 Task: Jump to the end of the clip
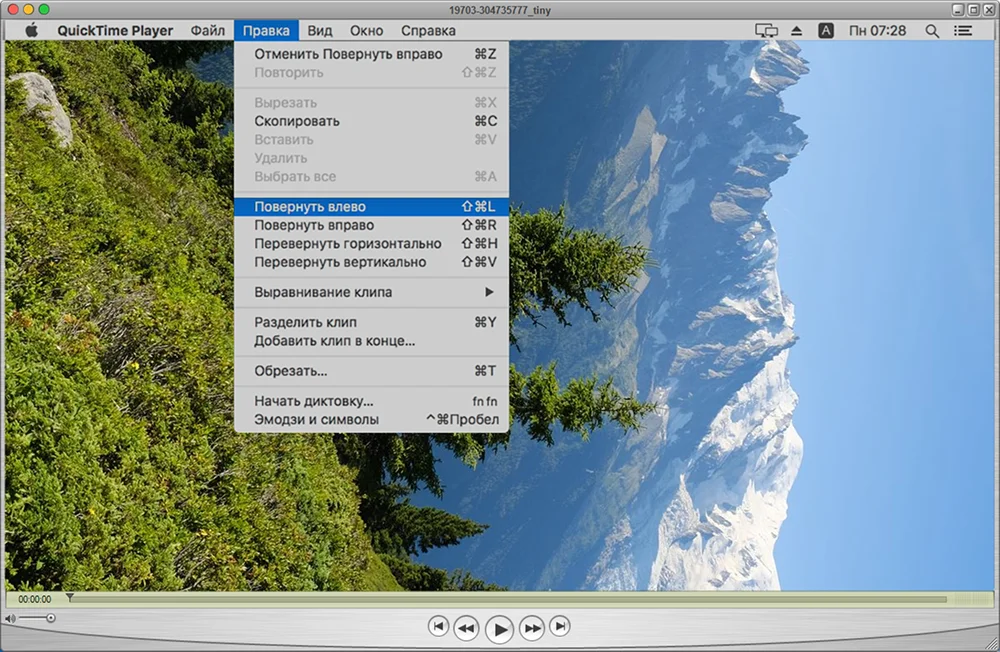561,627
